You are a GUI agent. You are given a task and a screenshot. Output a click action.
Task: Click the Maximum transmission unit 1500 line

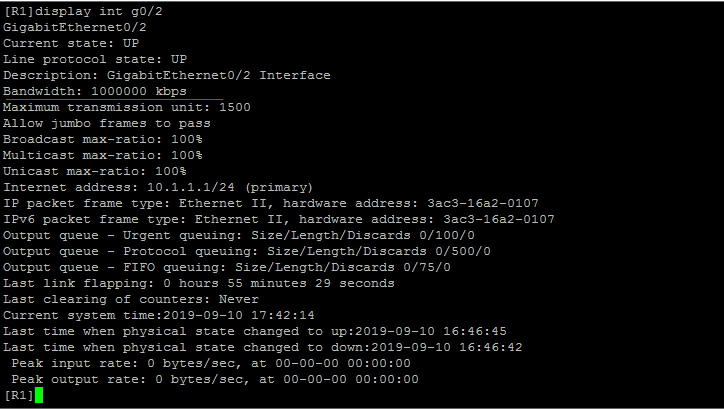pyautogui.click(x=126, y=107)
